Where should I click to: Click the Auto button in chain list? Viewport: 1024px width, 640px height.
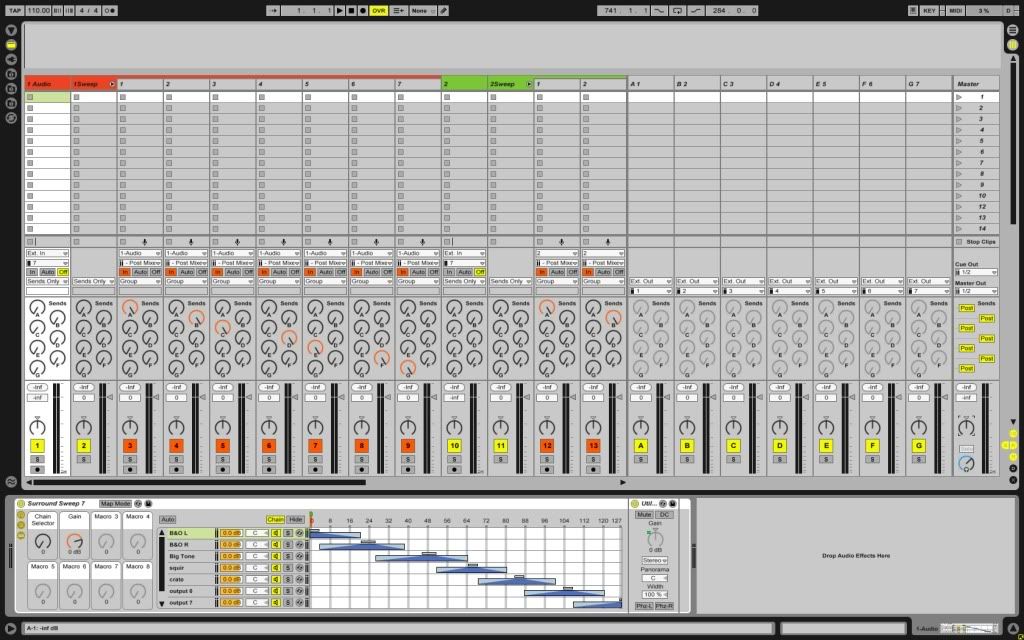[168, 520]
